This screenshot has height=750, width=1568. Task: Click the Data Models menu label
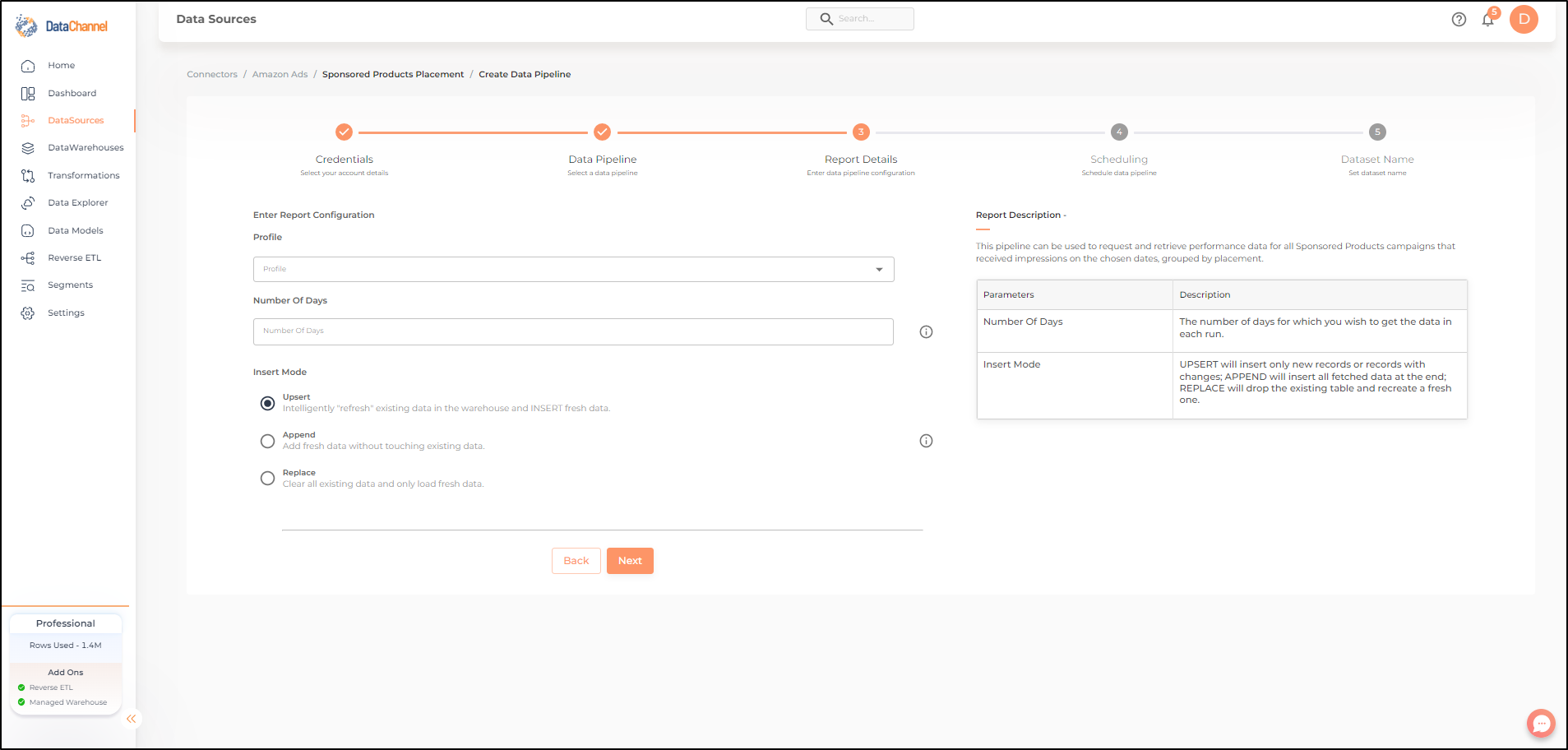(x=75, y=231)
